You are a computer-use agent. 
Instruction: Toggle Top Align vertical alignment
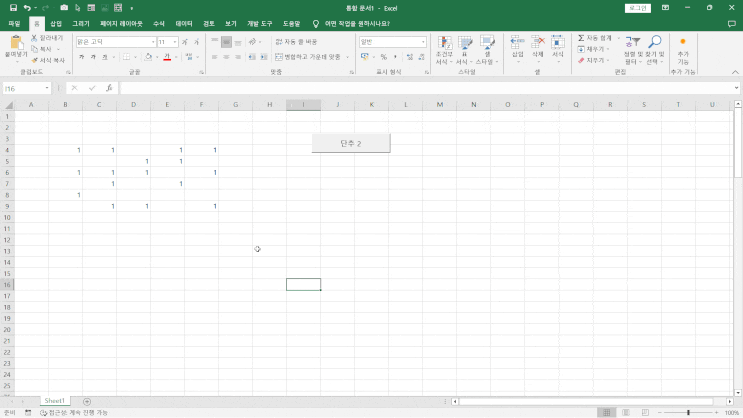(215, 42)
